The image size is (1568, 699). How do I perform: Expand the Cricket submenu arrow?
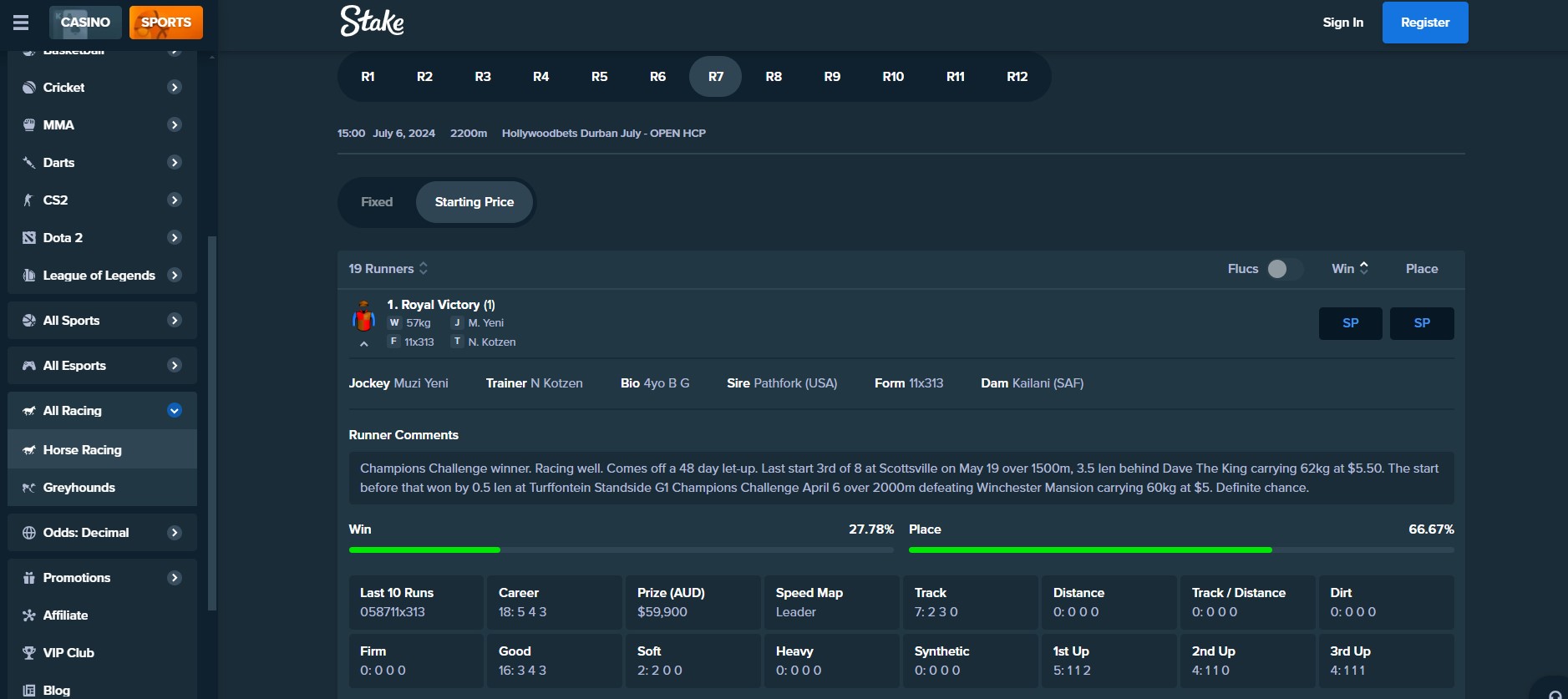(x=175, y=87)
